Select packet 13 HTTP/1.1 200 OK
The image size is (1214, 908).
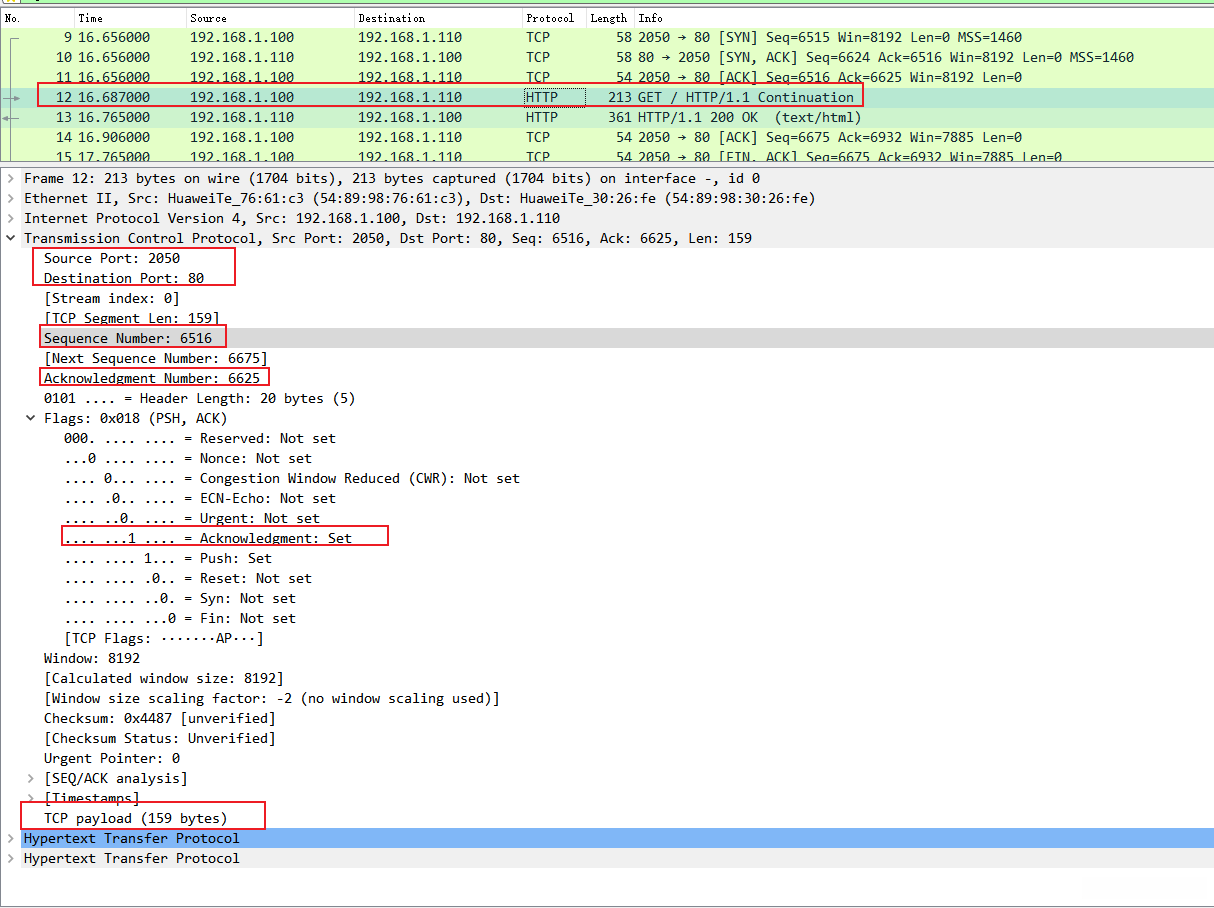(x=607, y=117)
